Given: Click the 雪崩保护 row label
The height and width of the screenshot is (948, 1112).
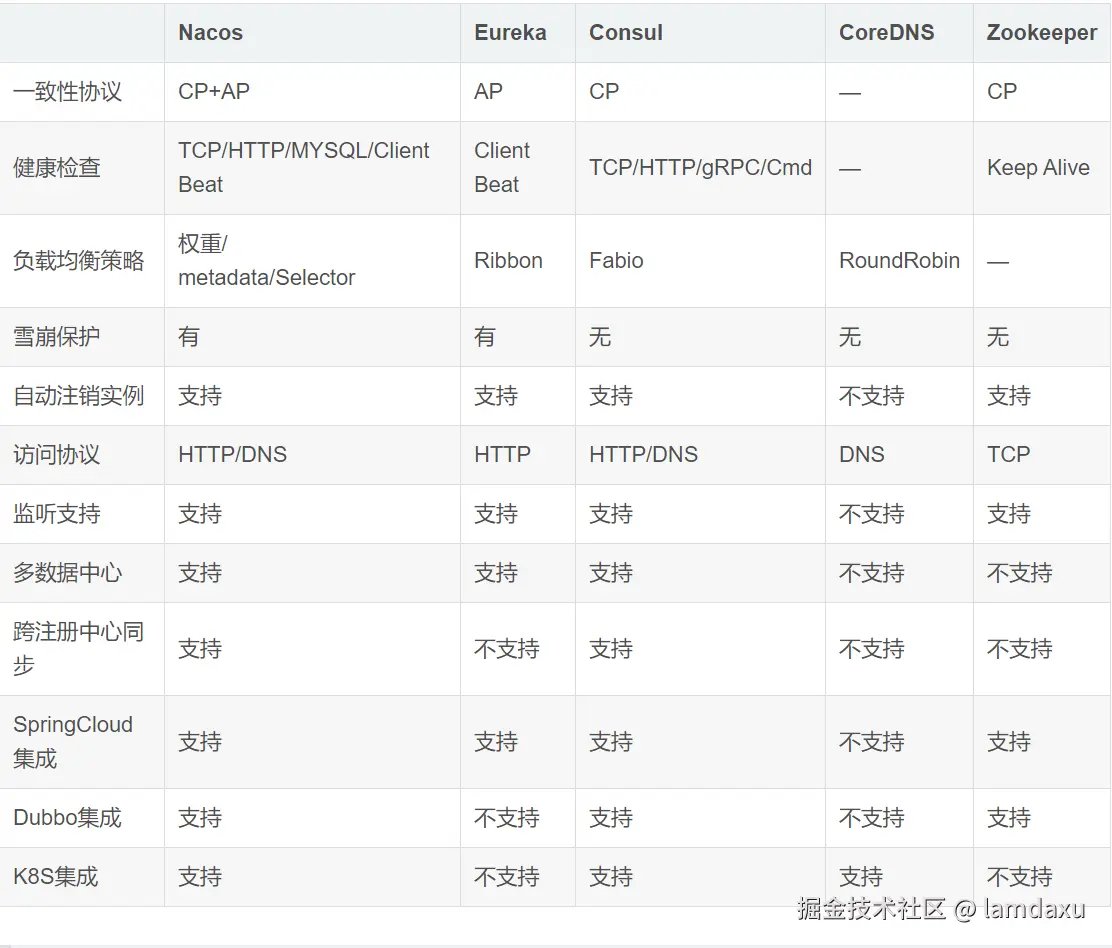Looking at the screenshot, I should (57, 337).
